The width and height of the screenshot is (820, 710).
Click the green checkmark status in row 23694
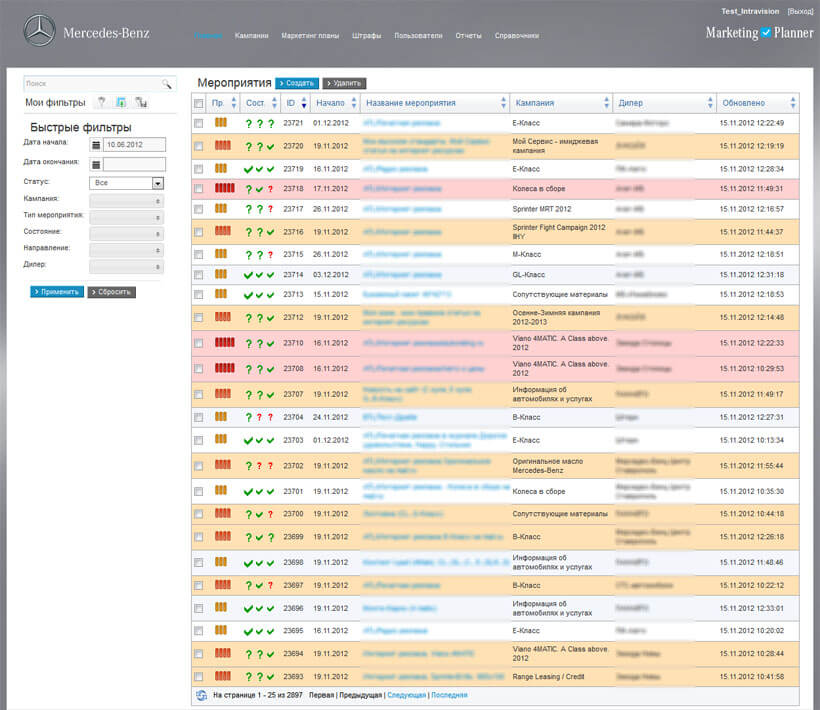tap(270, 654)
